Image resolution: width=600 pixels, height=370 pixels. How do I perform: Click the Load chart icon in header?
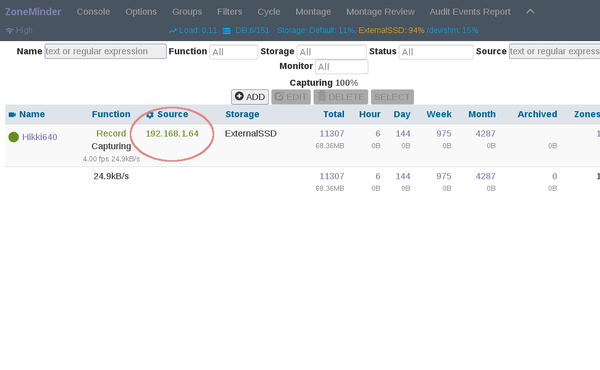click(x=173, y=31)
